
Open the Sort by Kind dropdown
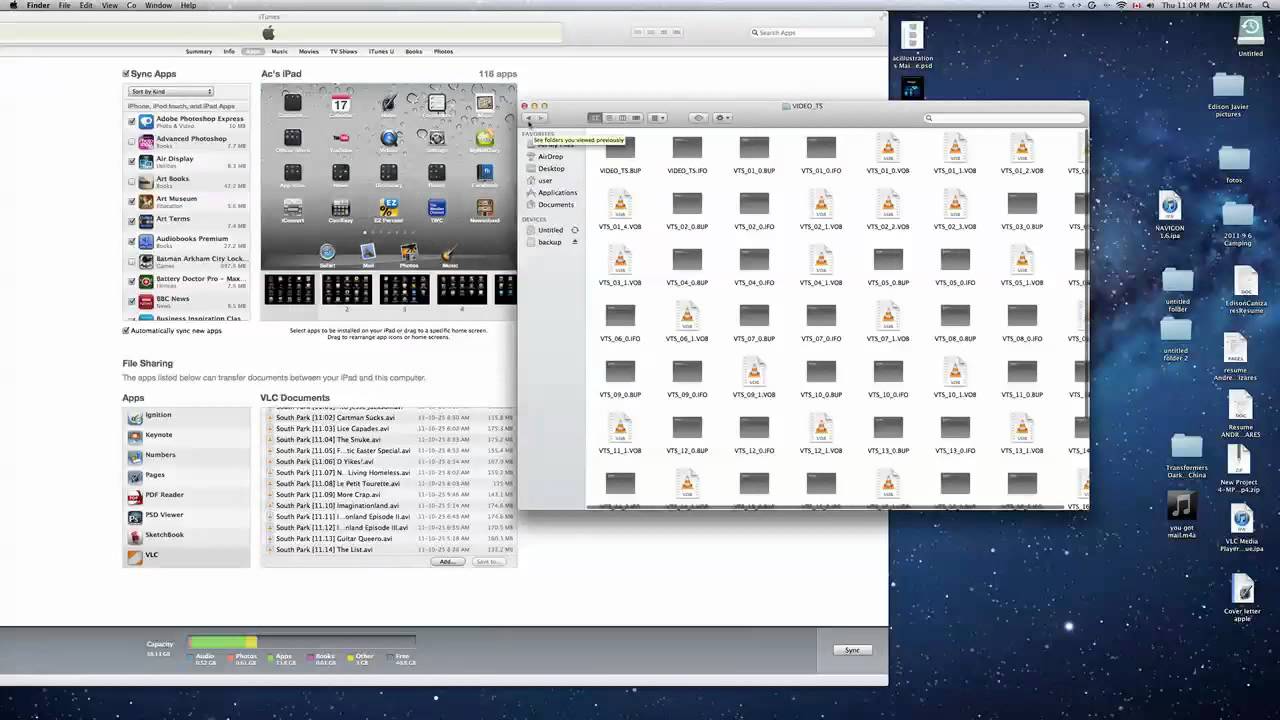170,91
